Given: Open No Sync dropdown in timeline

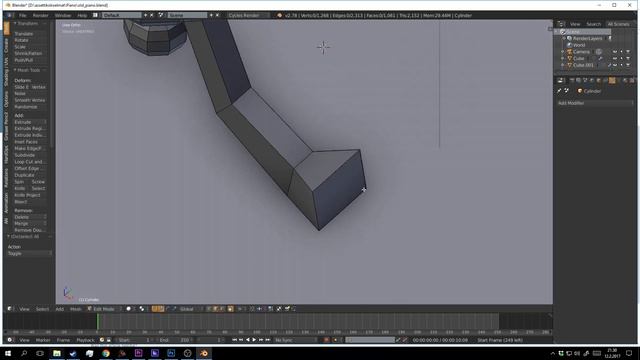Looking at the screenshot, I should 296,340.
